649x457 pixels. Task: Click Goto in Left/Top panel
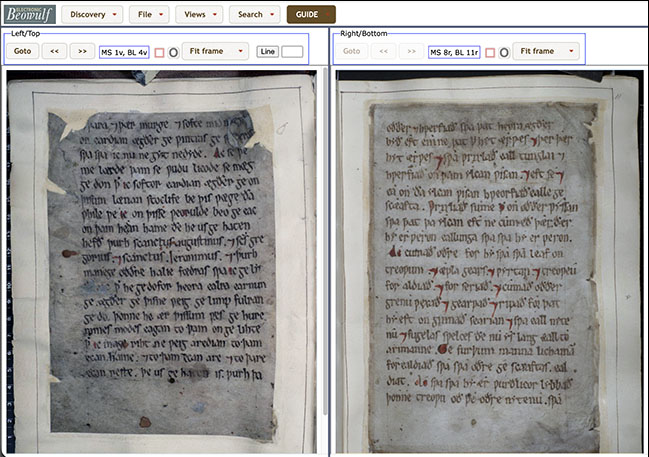tap(22, 51)
